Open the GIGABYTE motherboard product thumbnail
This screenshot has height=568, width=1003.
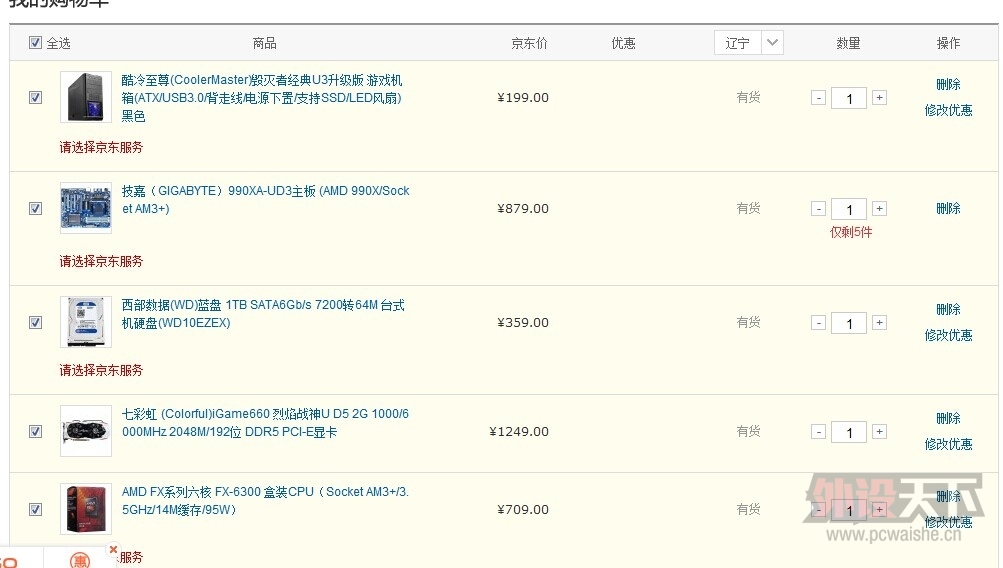pos(86,209)
